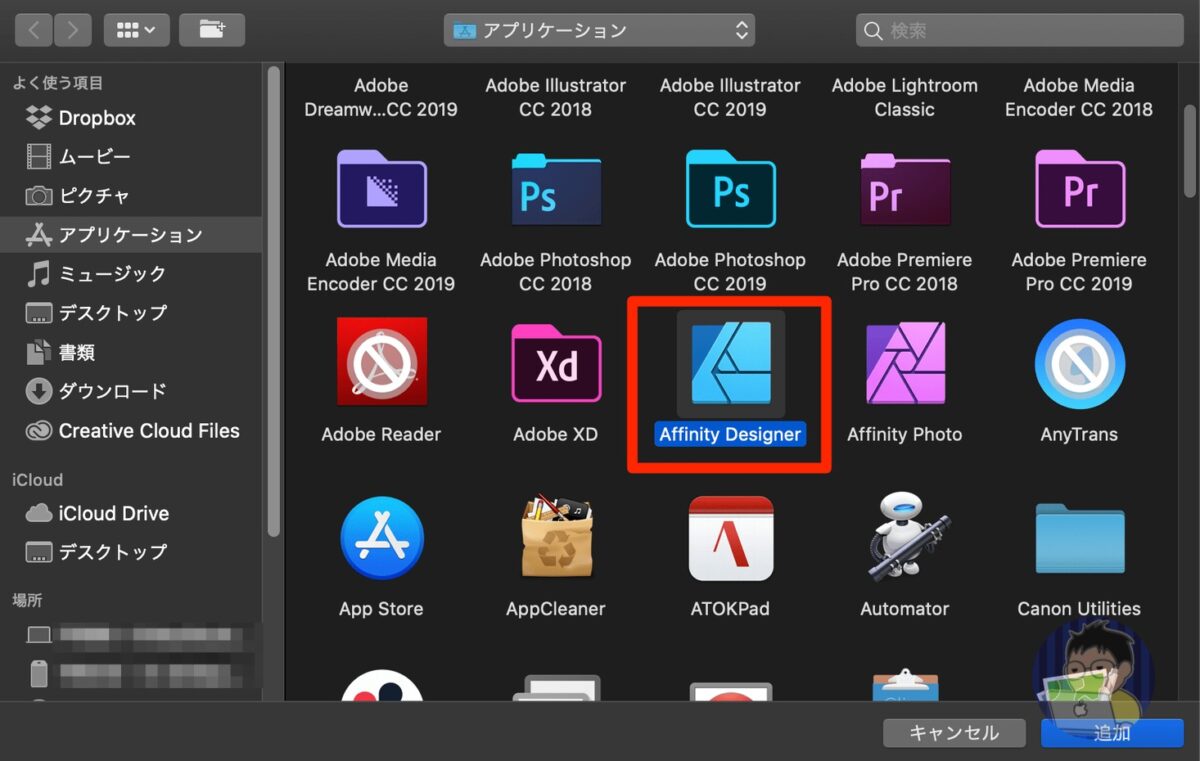
Task: Select the AnyTrans app icon
Action: point(1079,363)
